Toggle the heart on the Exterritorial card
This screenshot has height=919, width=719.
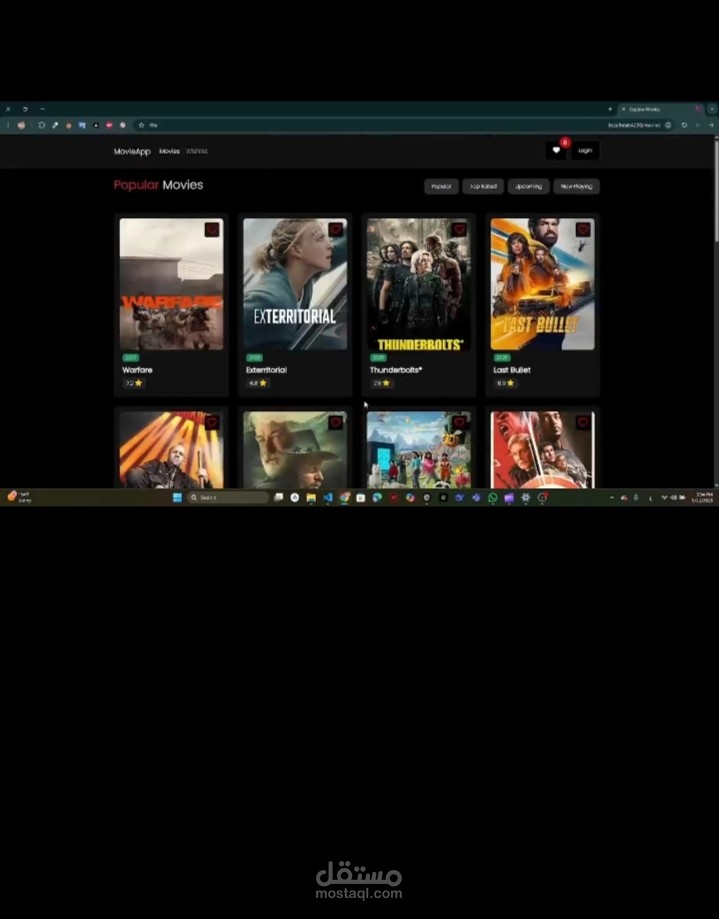(x=336, y=230)
